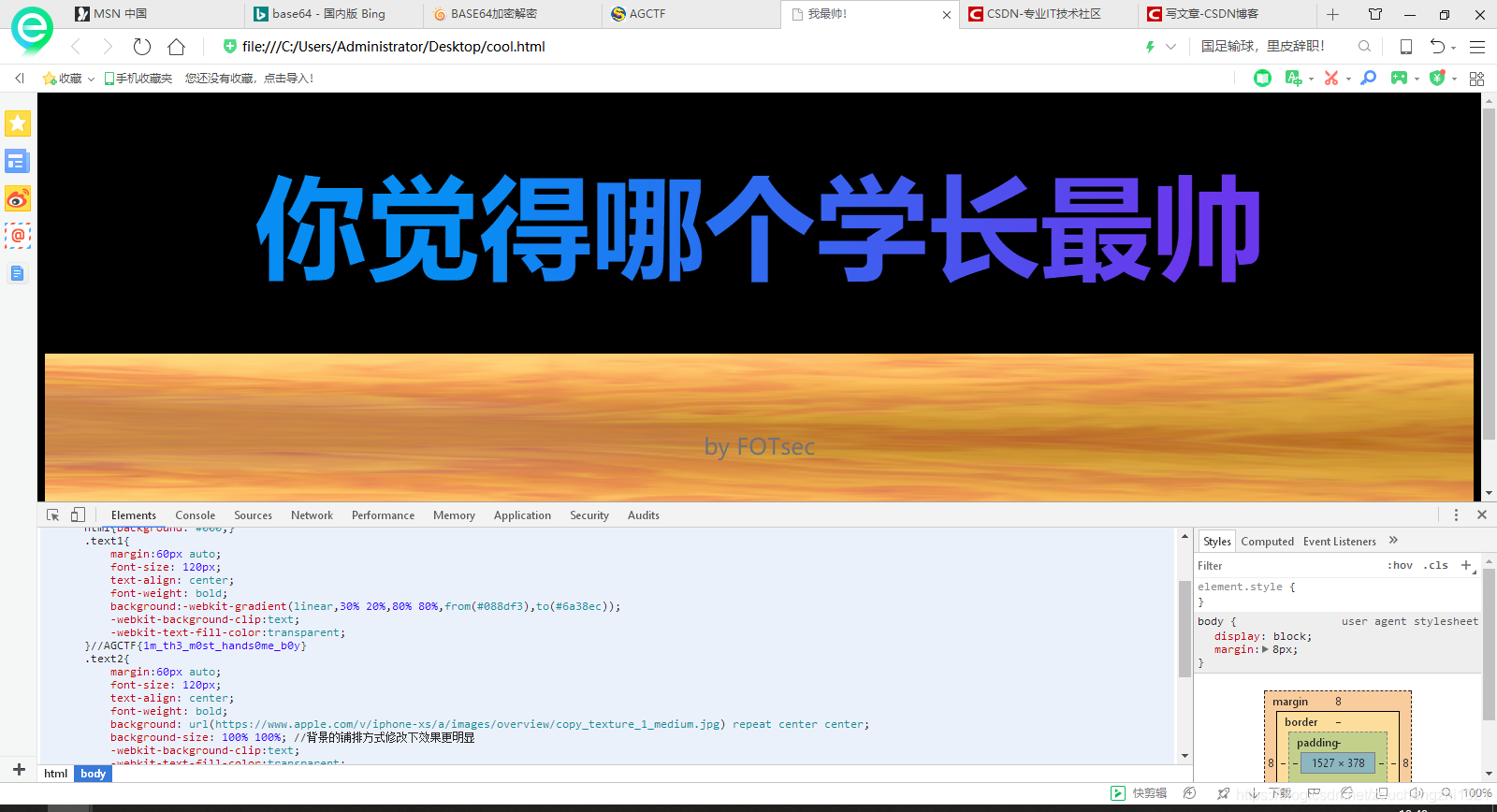
Task: Expand the undo arrow dropdown
Action: [1453, 48]
